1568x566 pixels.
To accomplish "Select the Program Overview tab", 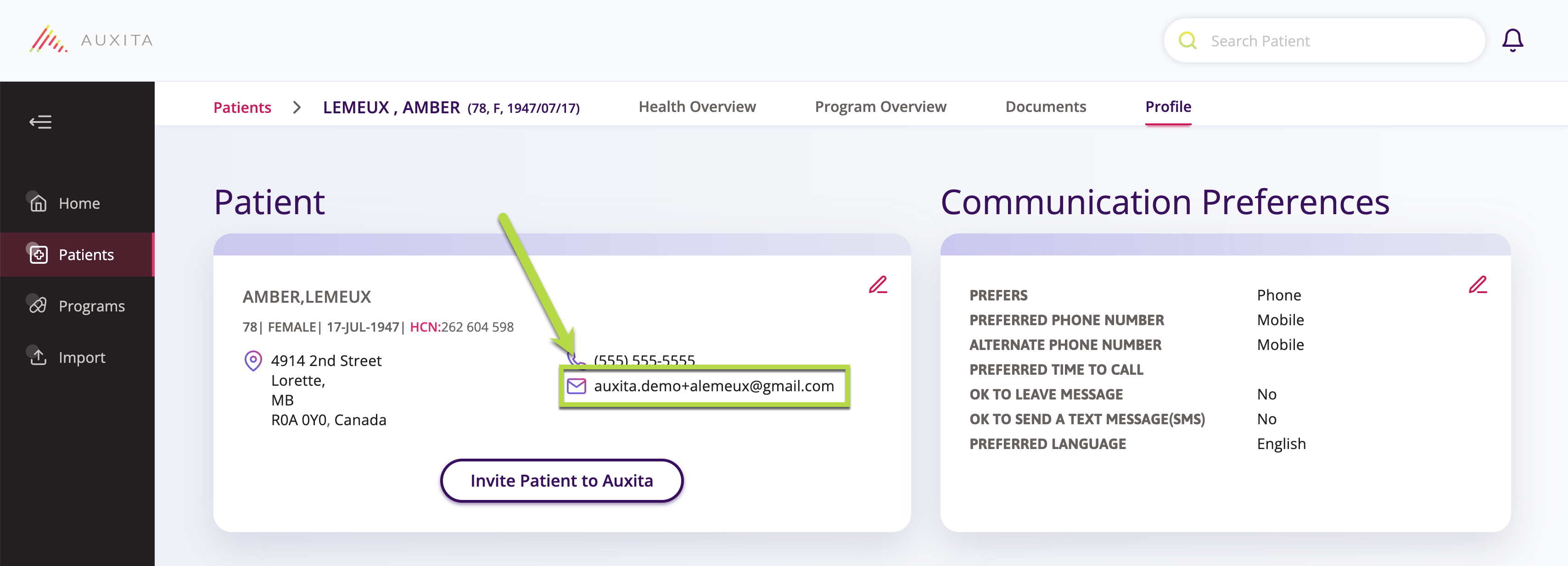I will (x=880, y=106).
